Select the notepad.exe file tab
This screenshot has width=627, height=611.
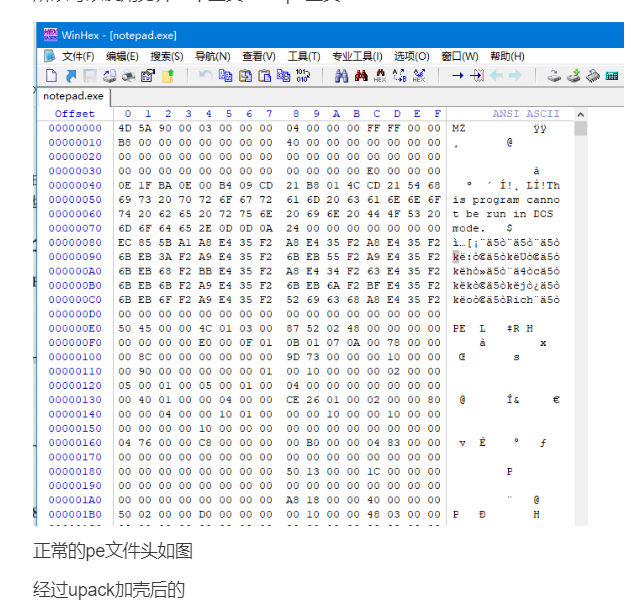(74, 96)
